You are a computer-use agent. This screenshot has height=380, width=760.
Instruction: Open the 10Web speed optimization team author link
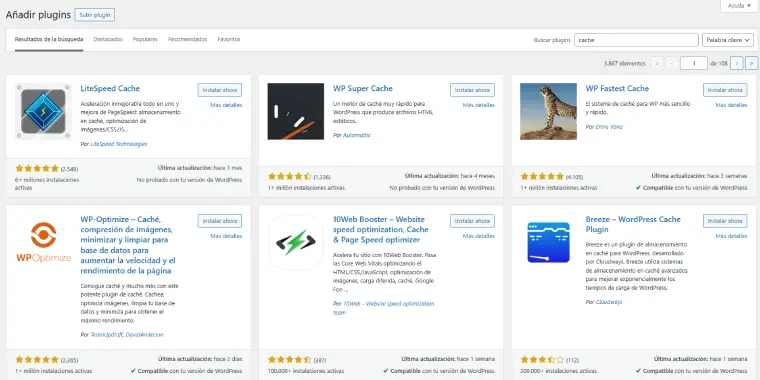(x=384, y=308)
